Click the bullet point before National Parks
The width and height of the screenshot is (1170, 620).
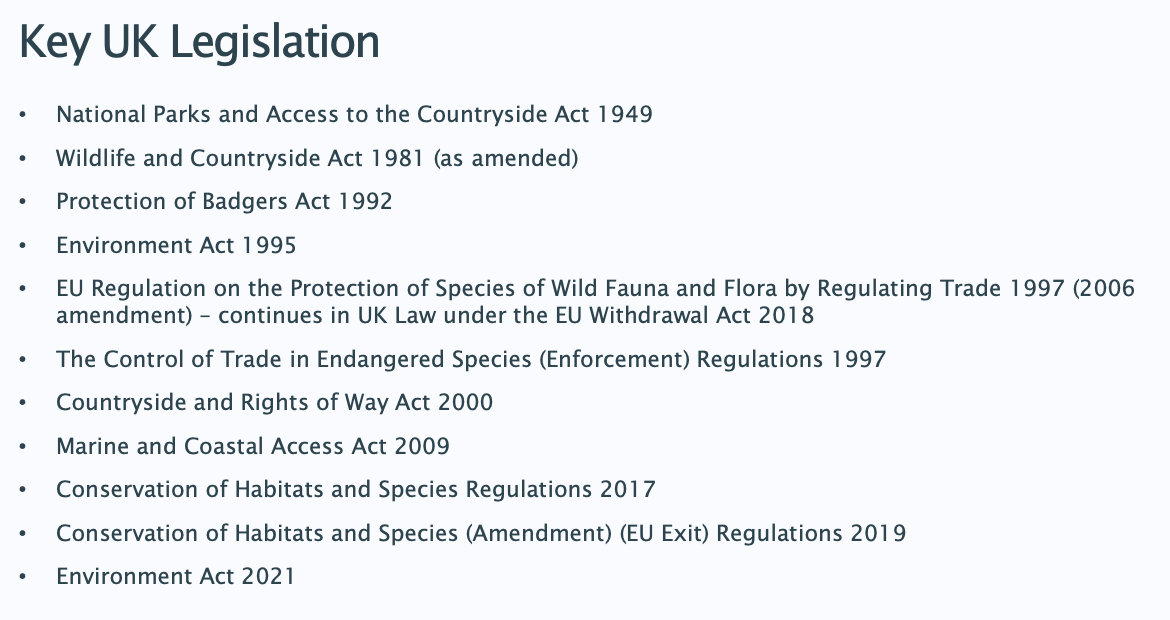[22, 115]
